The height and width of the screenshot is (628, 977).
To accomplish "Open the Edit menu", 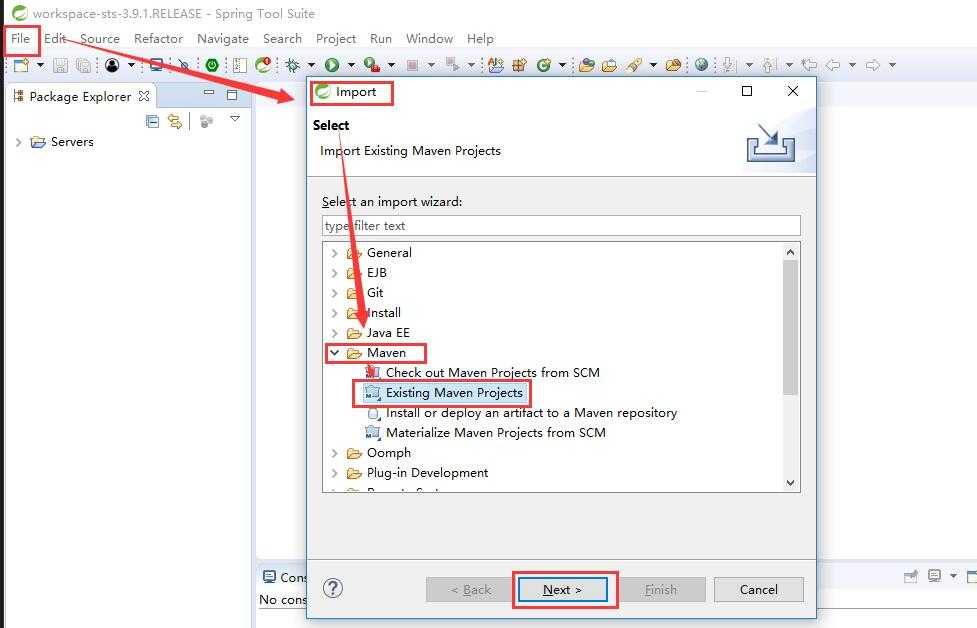I will coord(55,39).
